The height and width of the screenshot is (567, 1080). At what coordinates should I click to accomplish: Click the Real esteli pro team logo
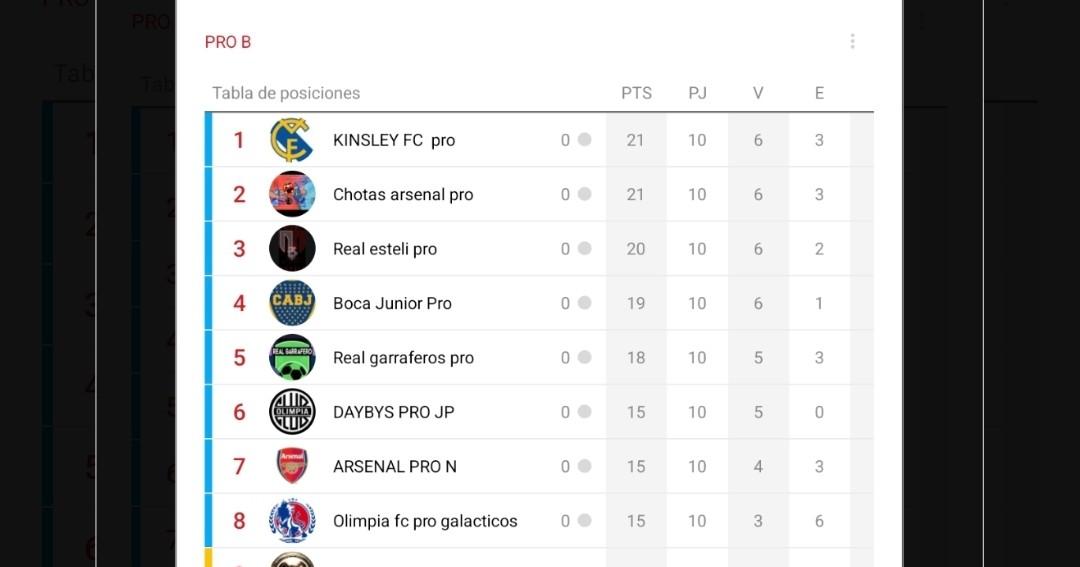[292, 249]
